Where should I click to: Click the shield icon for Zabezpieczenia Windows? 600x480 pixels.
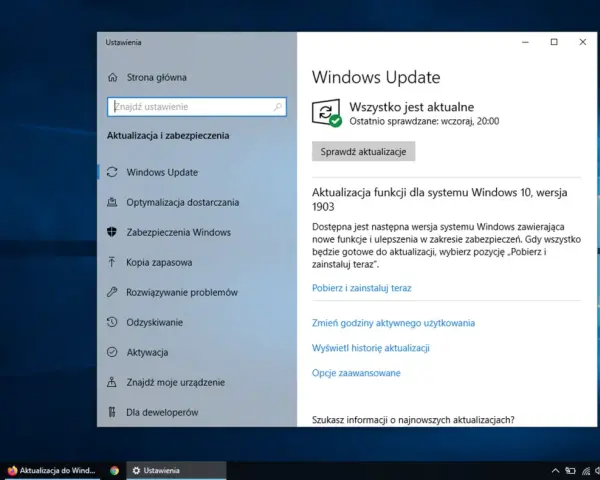click(x=112, y=232)
